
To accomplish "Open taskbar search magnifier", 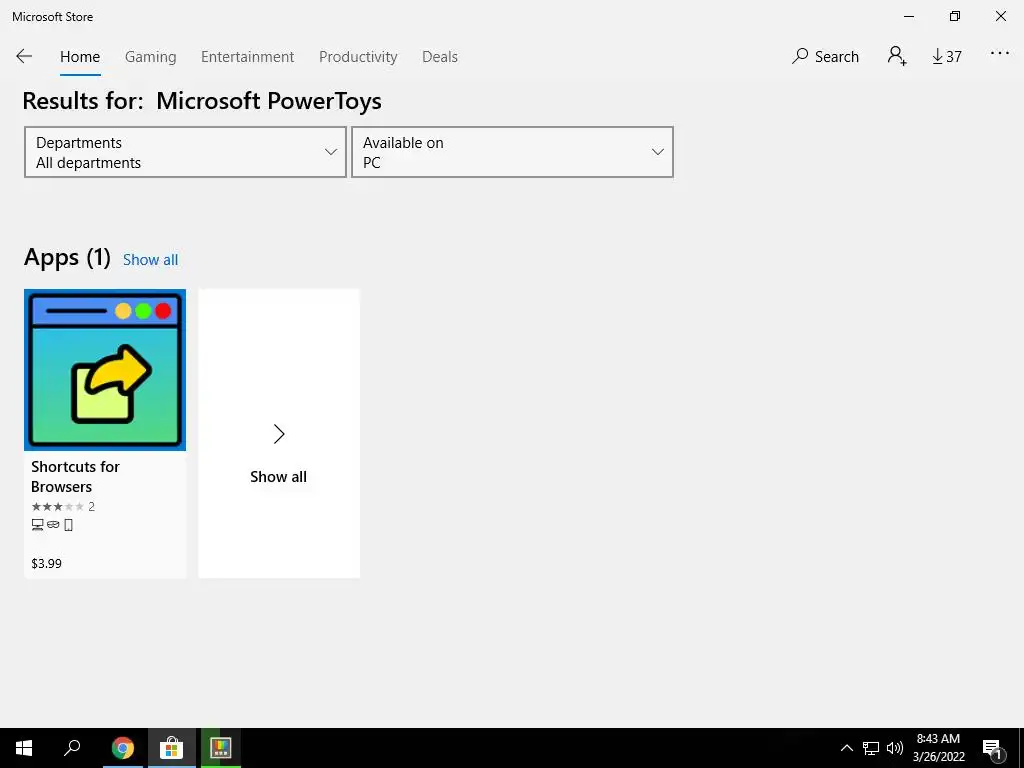I will click(x=72, y=748).
